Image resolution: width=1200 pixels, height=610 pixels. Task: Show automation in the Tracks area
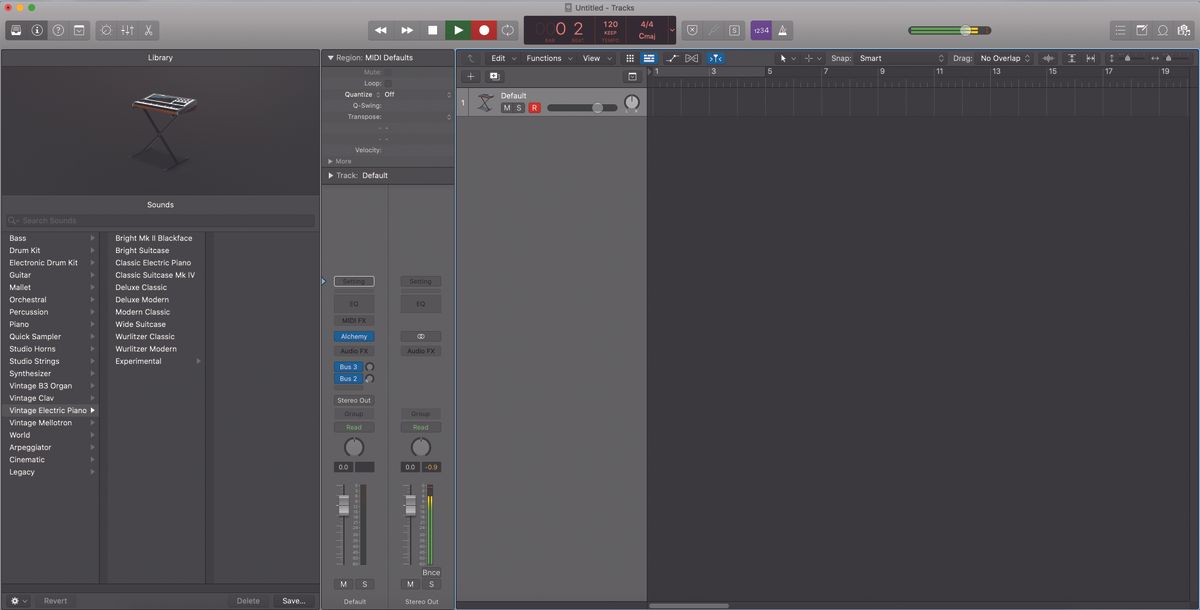(x=671, y=58)
